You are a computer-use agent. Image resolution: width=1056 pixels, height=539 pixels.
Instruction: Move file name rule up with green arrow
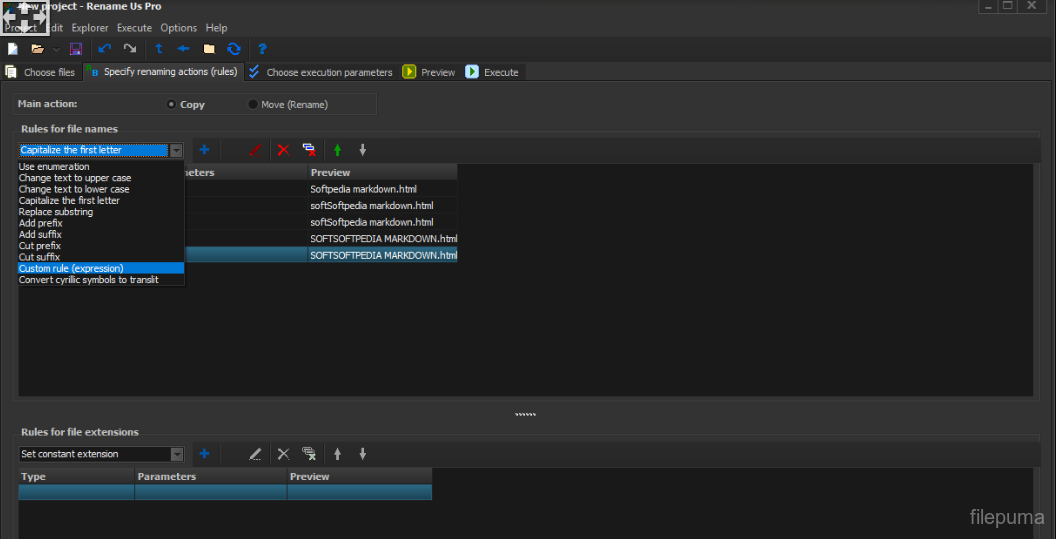click(x=337, y=150)
